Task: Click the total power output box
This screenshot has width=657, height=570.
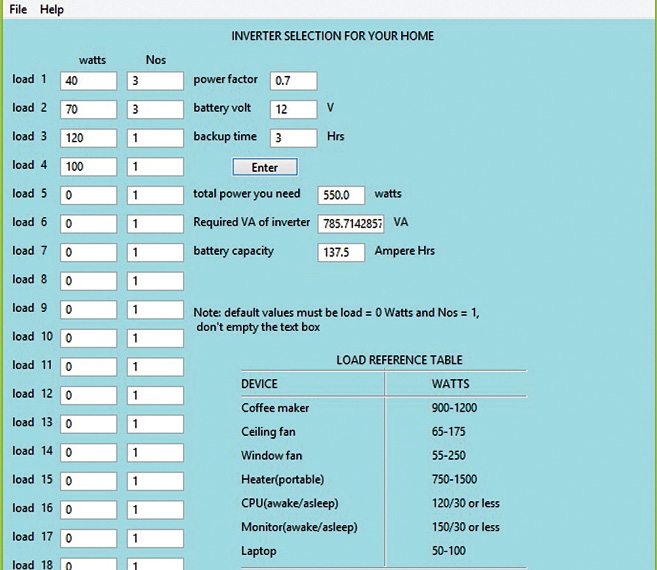Action: [x=341, y=195]
